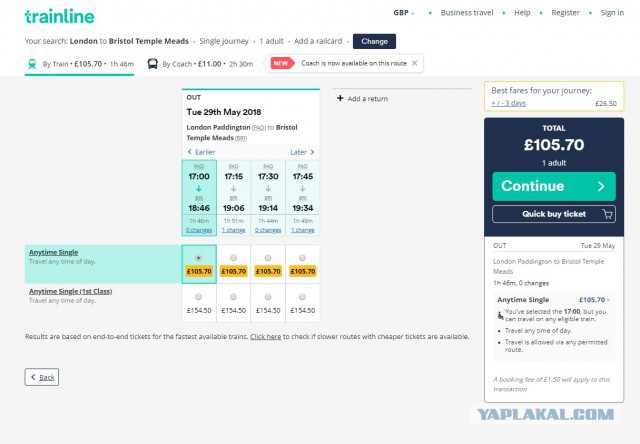Screen dimensions: 640x444
Task: Click the BRI station code link in heading
Action: click(241, 138)
